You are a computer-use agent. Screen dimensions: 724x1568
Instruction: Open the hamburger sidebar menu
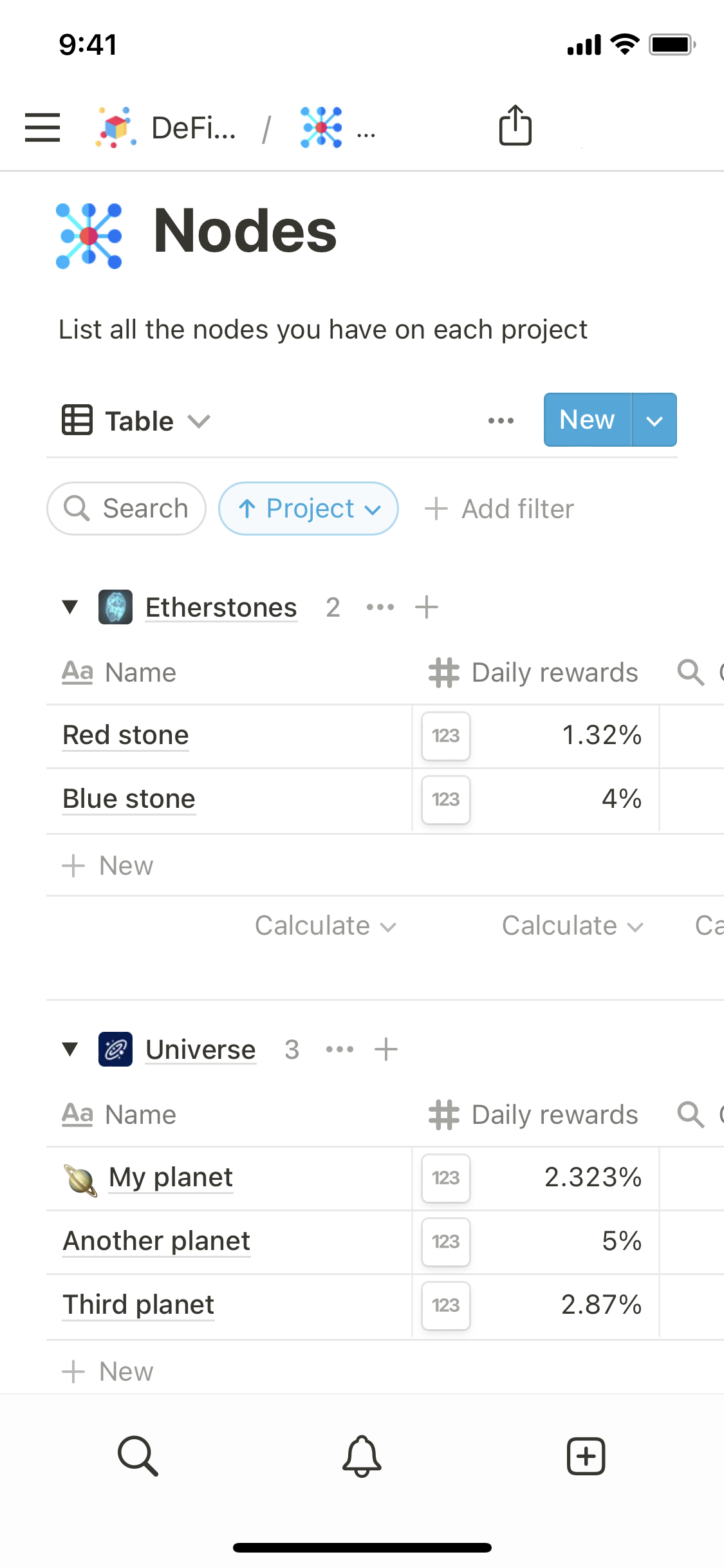coord(42,127)
